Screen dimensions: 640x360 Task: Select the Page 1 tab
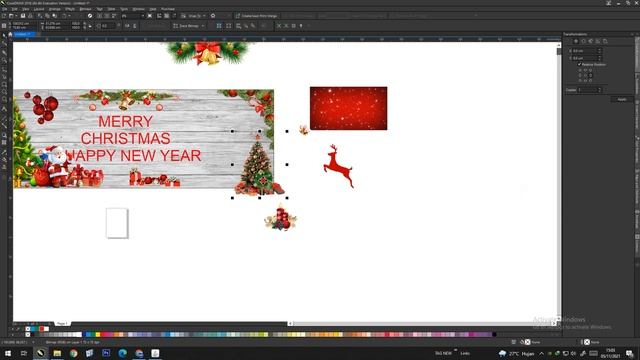click(62, 323)
